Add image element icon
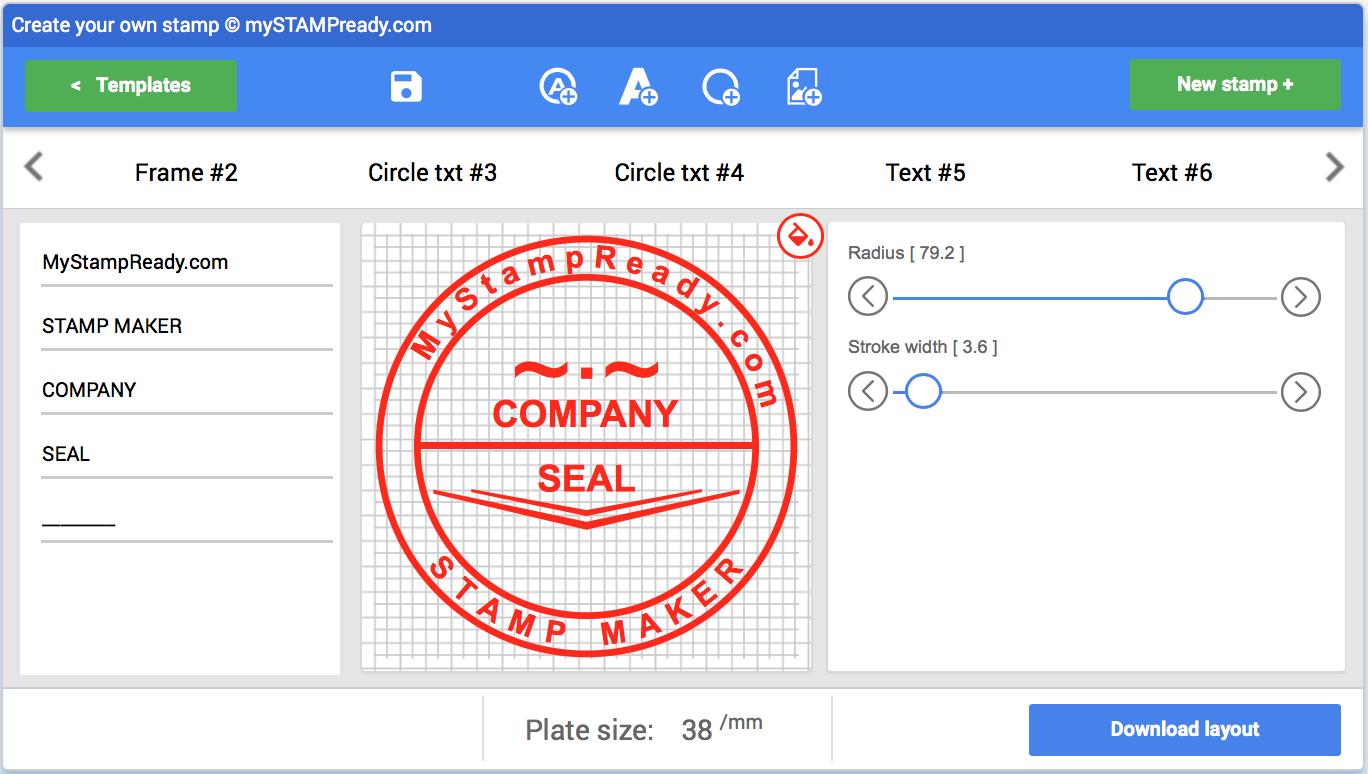1368x774 pixels. (x=804, y=87)
